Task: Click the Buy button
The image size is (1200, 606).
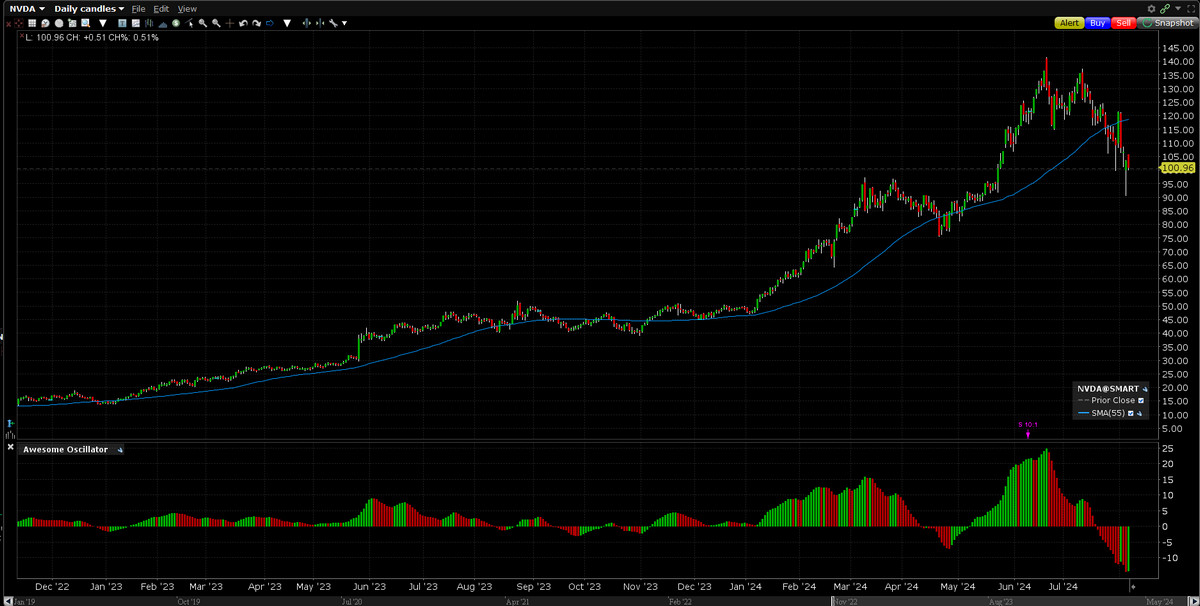Action: [1097, 22]
